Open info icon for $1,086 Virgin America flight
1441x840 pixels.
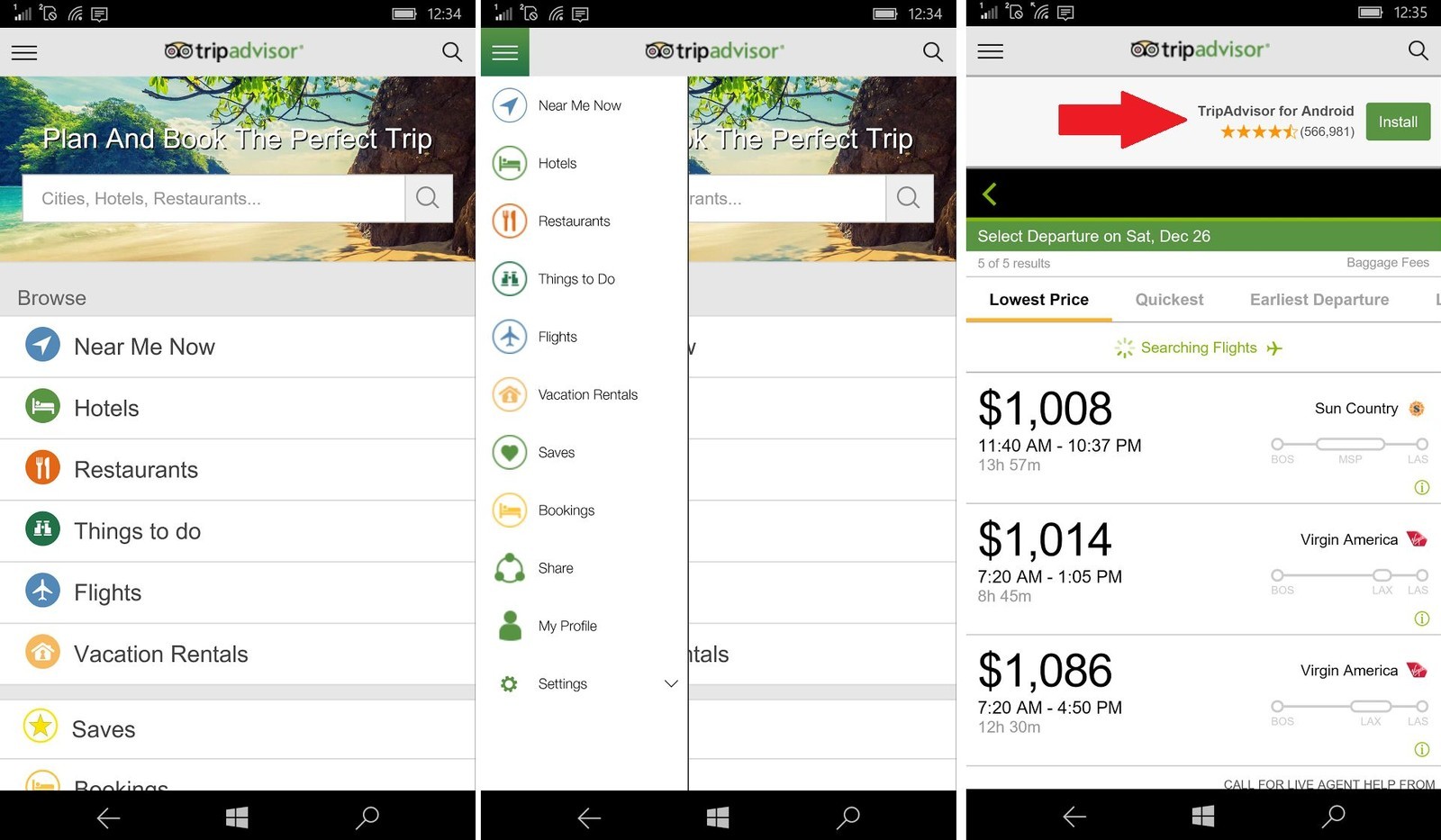pyautogui.click(x=1421, y=749)
